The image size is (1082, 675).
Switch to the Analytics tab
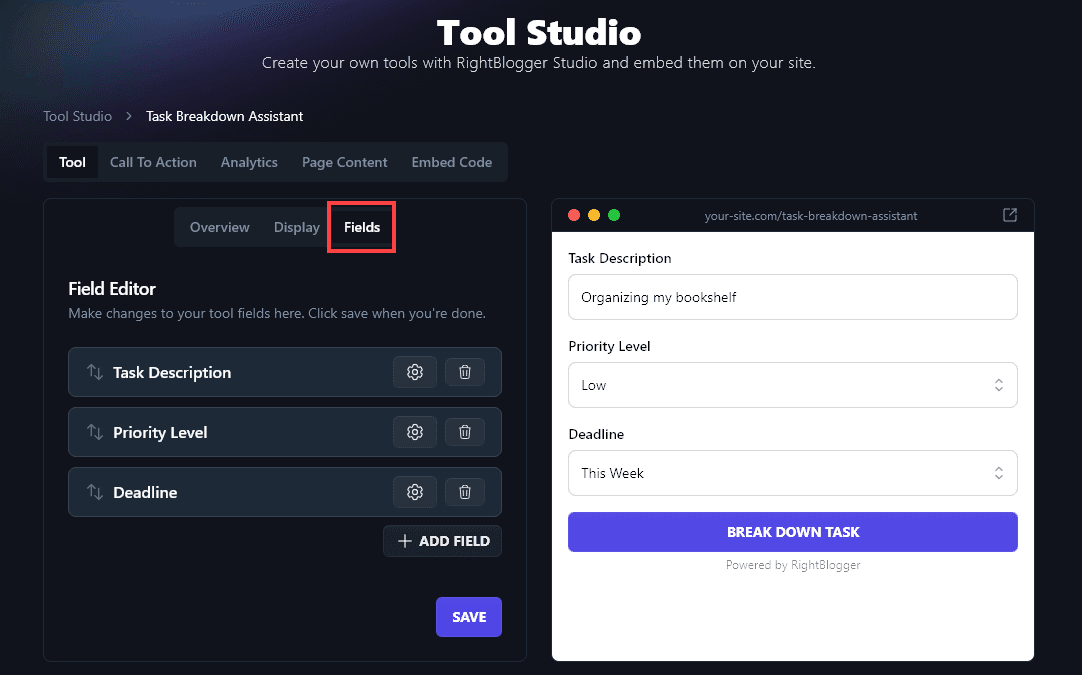(248, 161)
